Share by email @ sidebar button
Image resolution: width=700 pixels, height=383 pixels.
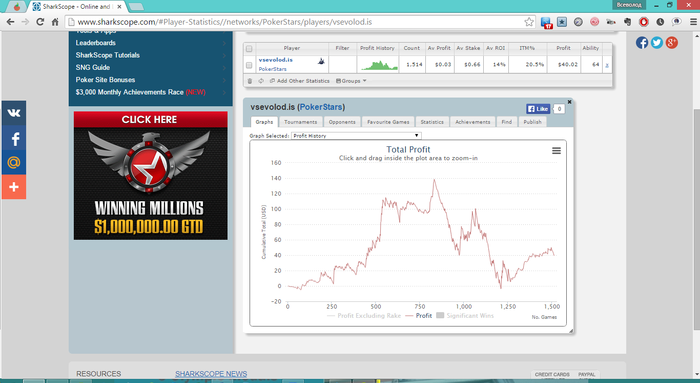click(14, 162)
